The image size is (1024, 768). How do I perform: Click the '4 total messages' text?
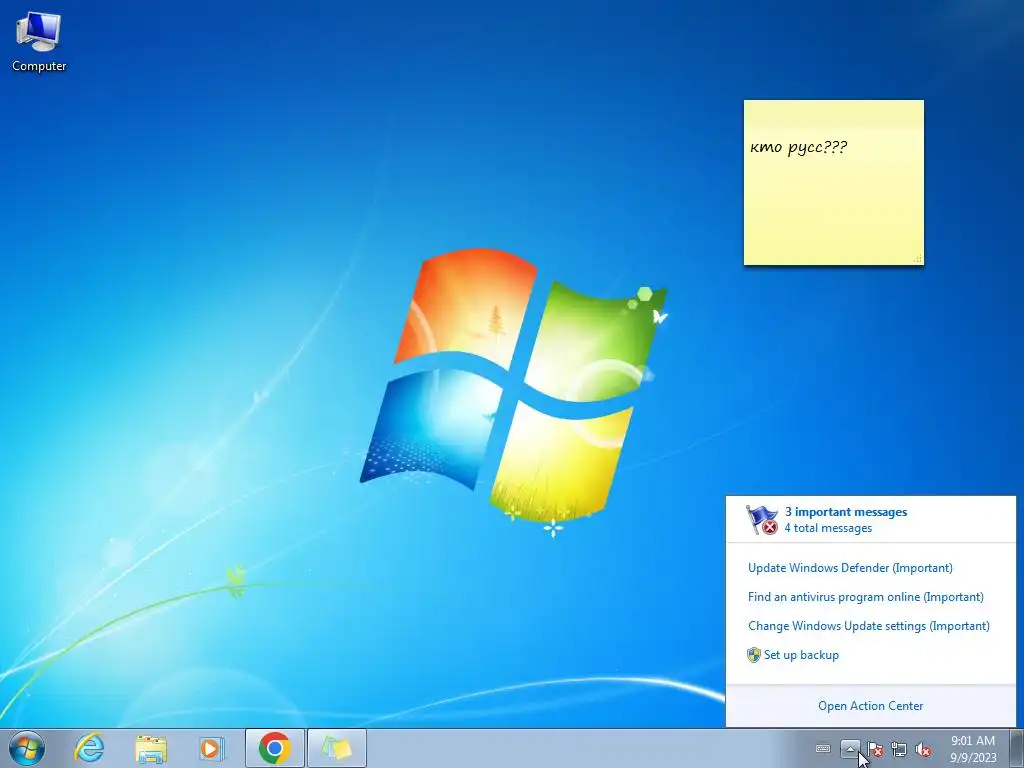[828, 528]
